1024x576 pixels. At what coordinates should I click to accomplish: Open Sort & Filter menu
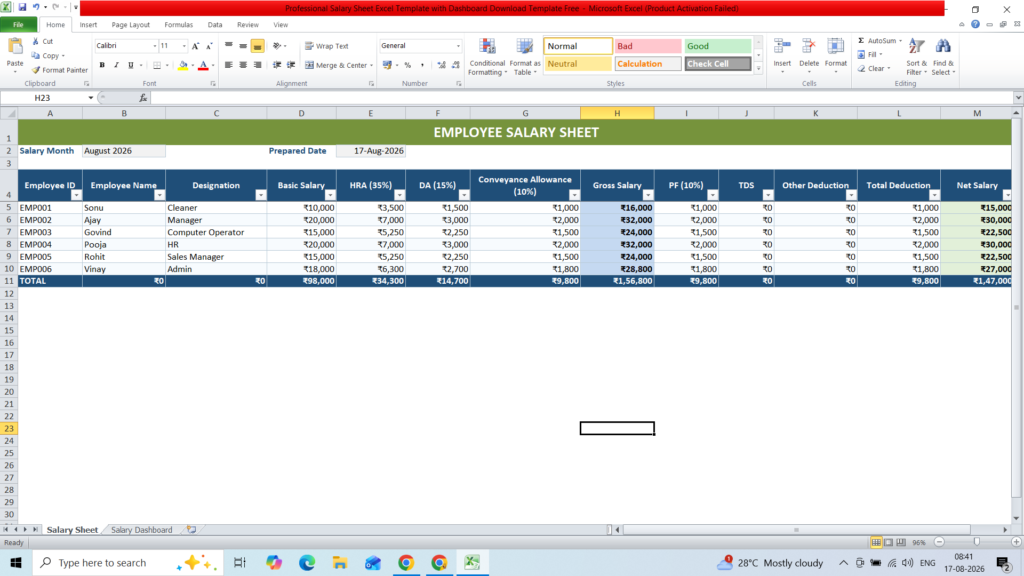tap(916, 57)
